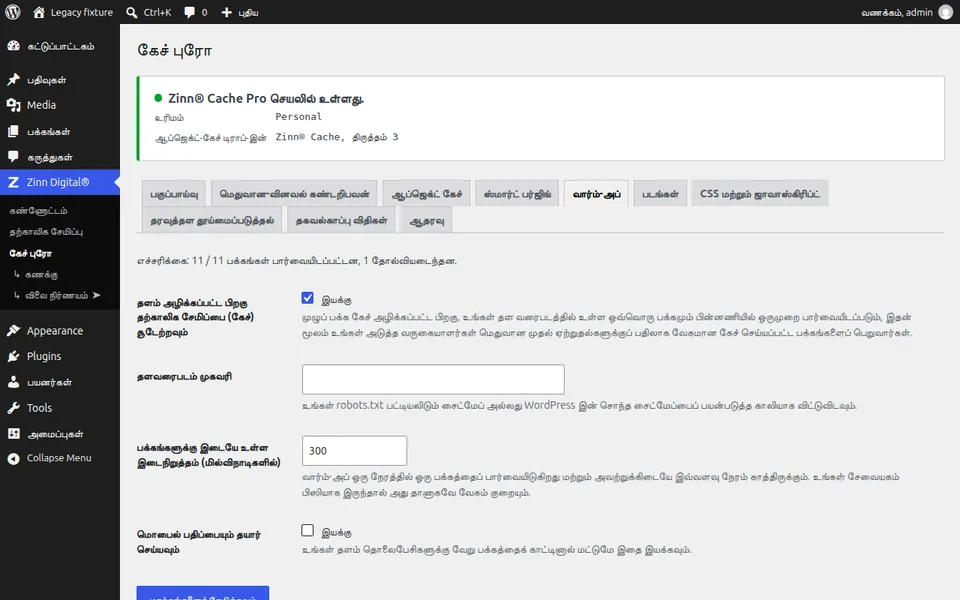
Task: Focus the delay field containing 300
Action: pos(354,451)
